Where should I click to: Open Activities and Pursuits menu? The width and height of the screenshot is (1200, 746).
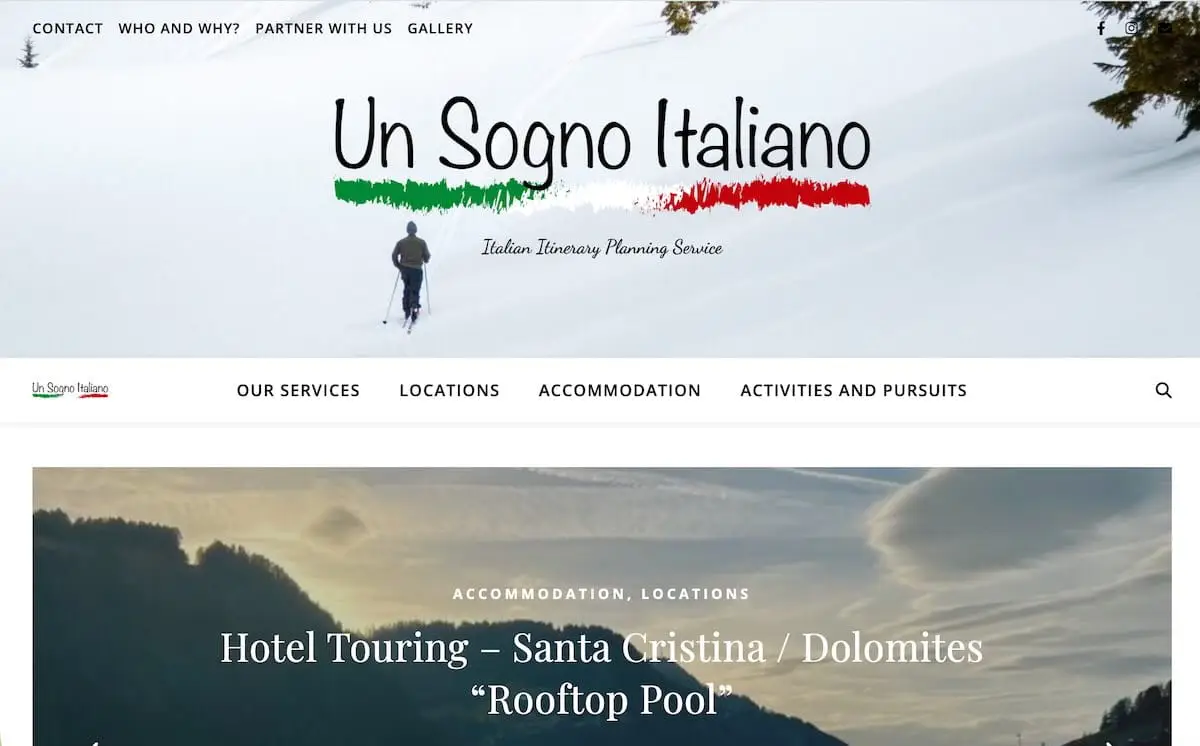coord(854,390)
